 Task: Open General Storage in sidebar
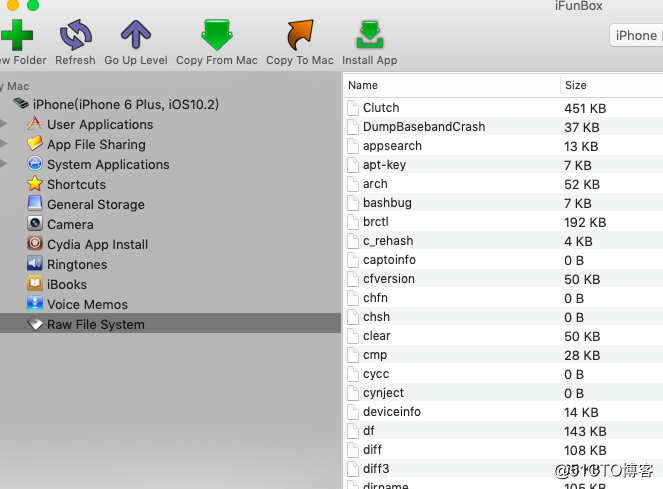[96, 204]
